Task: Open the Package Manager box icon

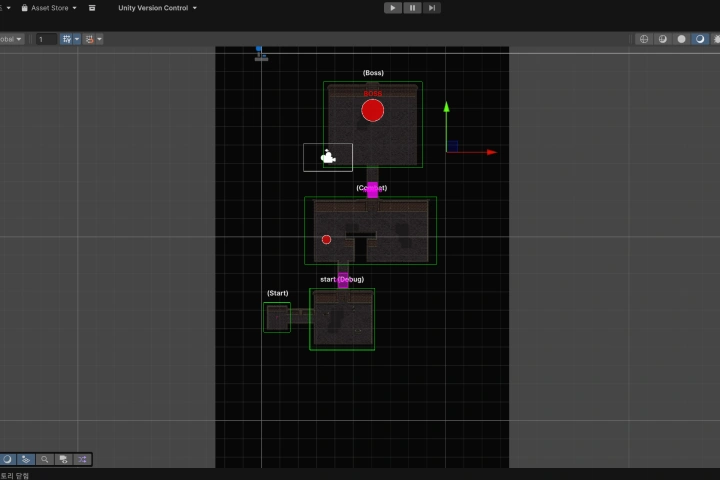Action: pyautogui.click(x=92, y=8)
